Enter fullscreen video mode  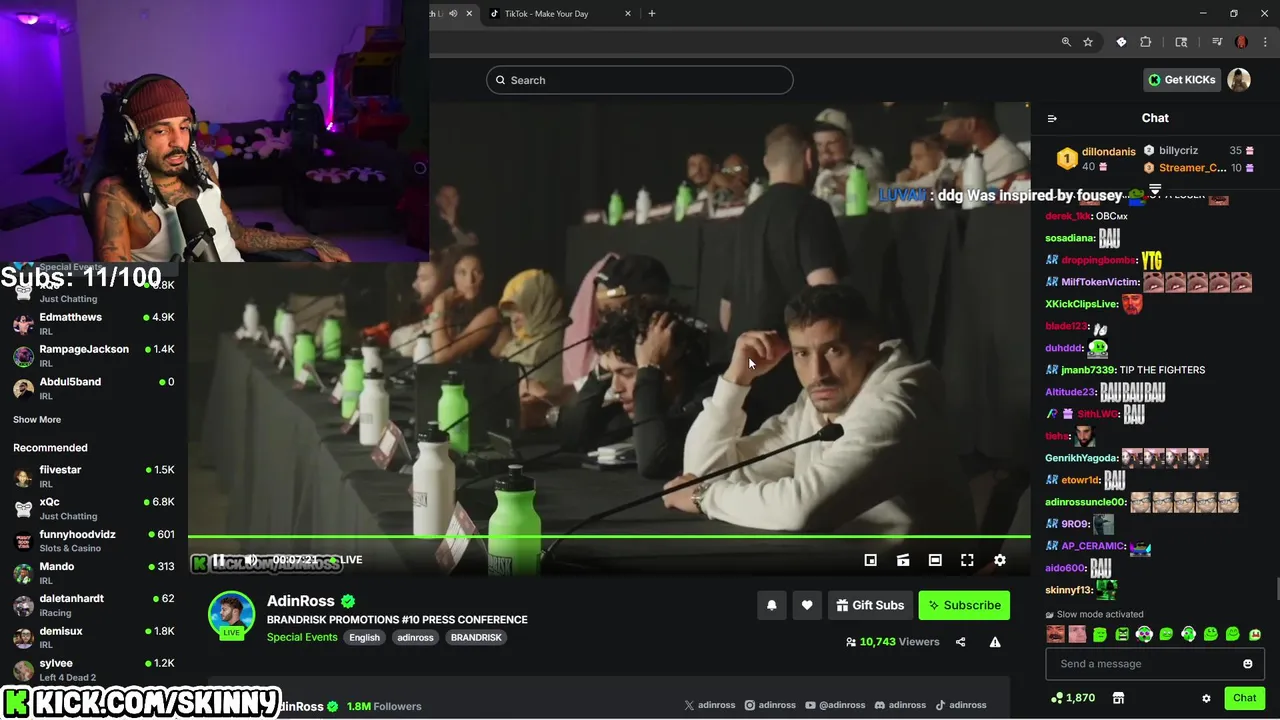967,560
